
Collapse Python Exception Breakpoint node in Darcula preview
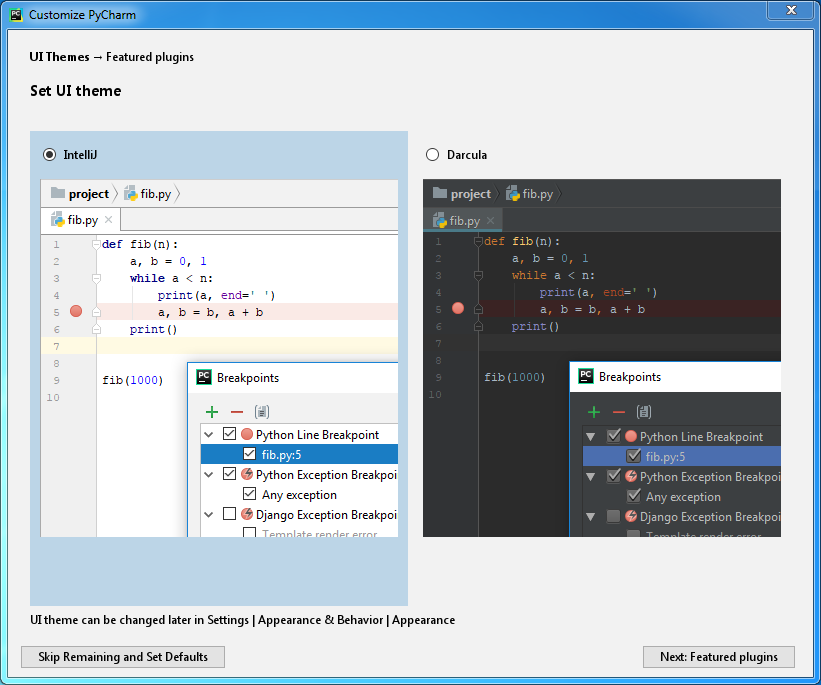click(x=591, y=477)
